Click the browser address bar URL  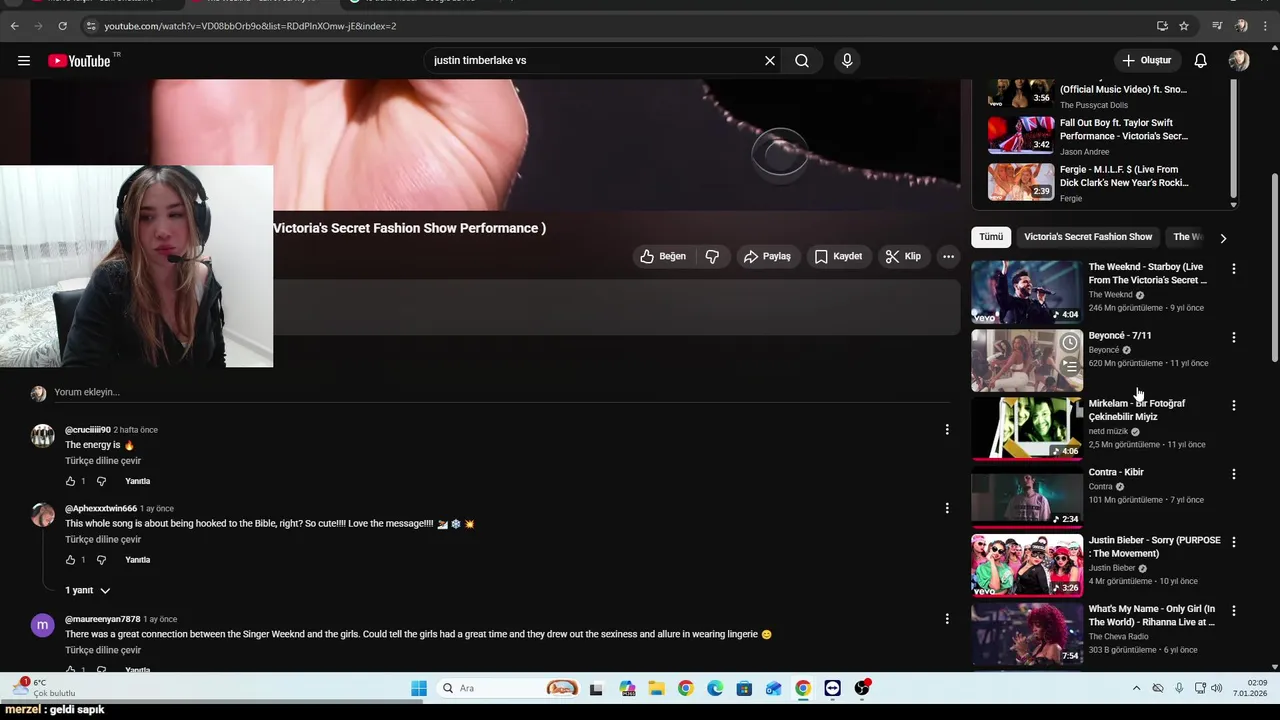pyautogui.click(x=250, y=26)
